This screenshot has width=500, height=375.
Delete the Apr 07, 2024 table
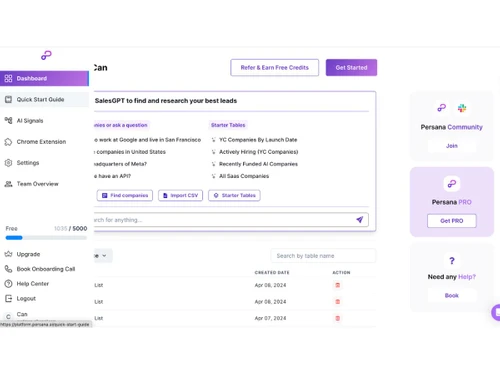click(338, 318)
